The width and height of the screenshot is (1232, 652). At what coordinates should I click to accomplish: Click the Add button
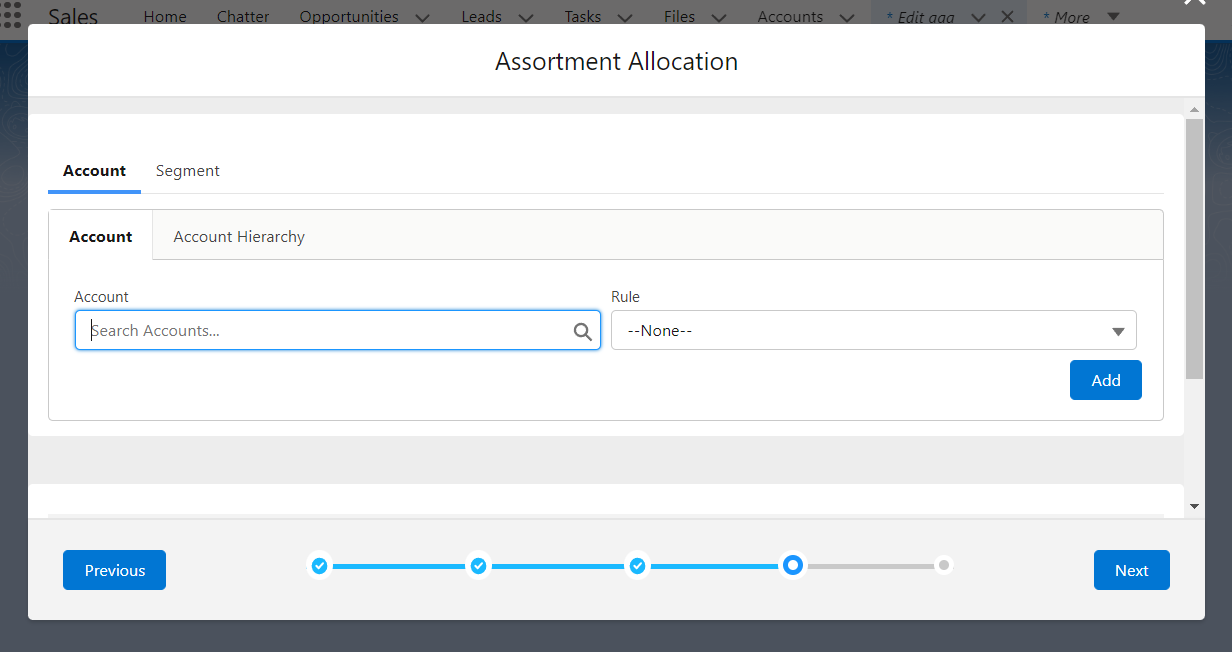pos(1105,380)
